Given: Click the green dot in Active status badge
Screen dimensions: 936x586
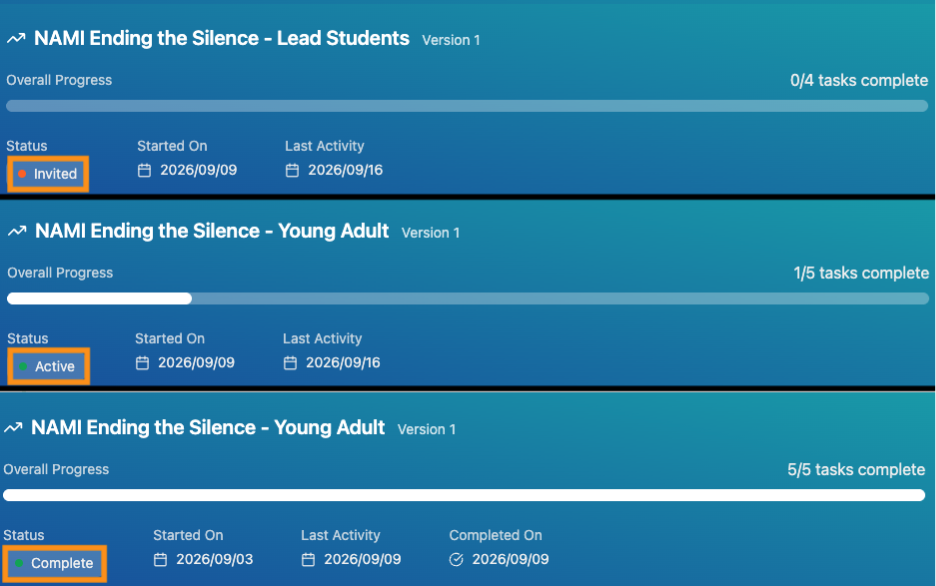Looking at the screenshot, I should 23,366.
